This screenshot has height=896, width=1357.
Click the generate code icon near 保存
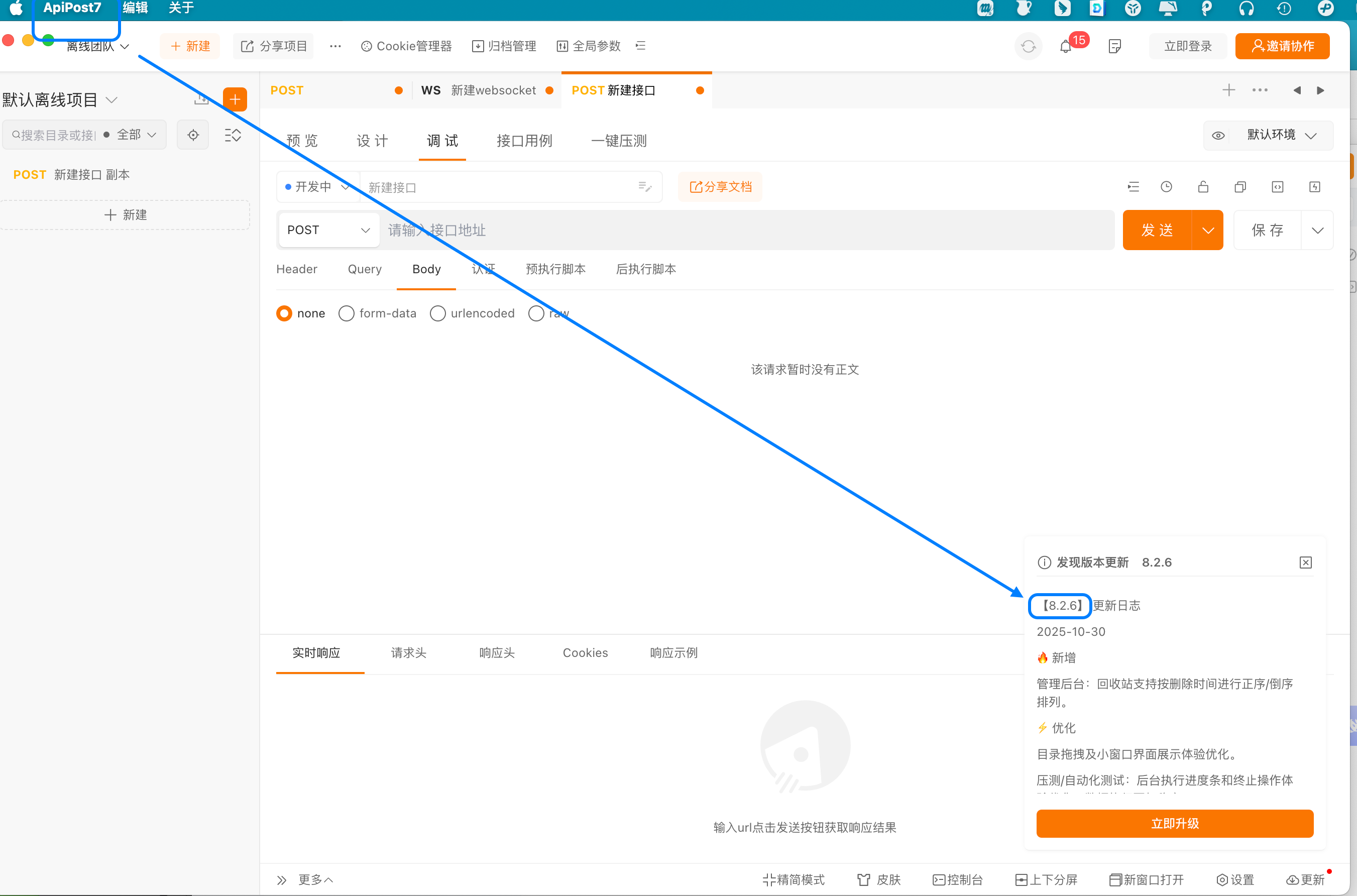(x=1278, y=187)
